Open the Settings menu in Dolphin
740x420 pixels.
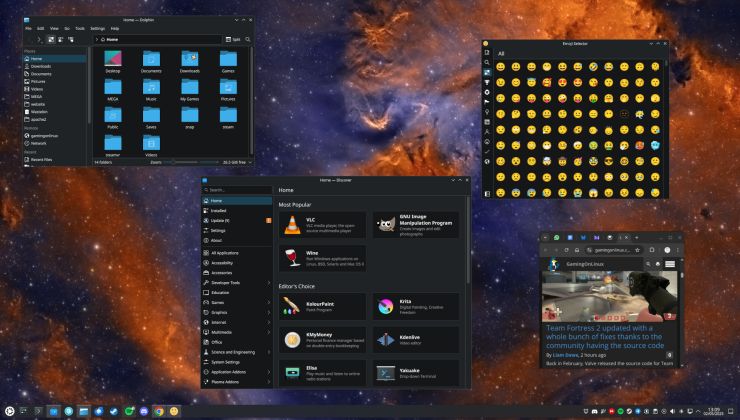point(97,28)
